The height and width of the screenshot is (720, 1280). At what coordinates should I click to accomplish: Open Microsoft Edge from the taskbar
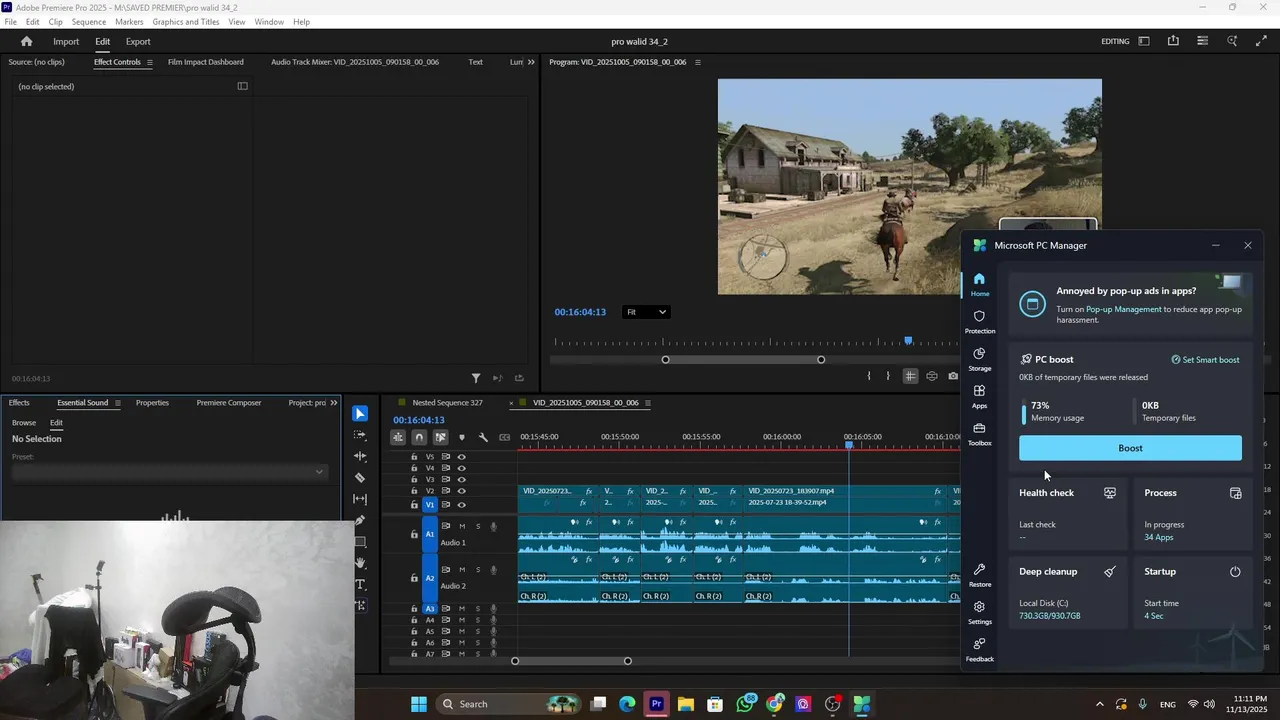[x=627, y=704]
